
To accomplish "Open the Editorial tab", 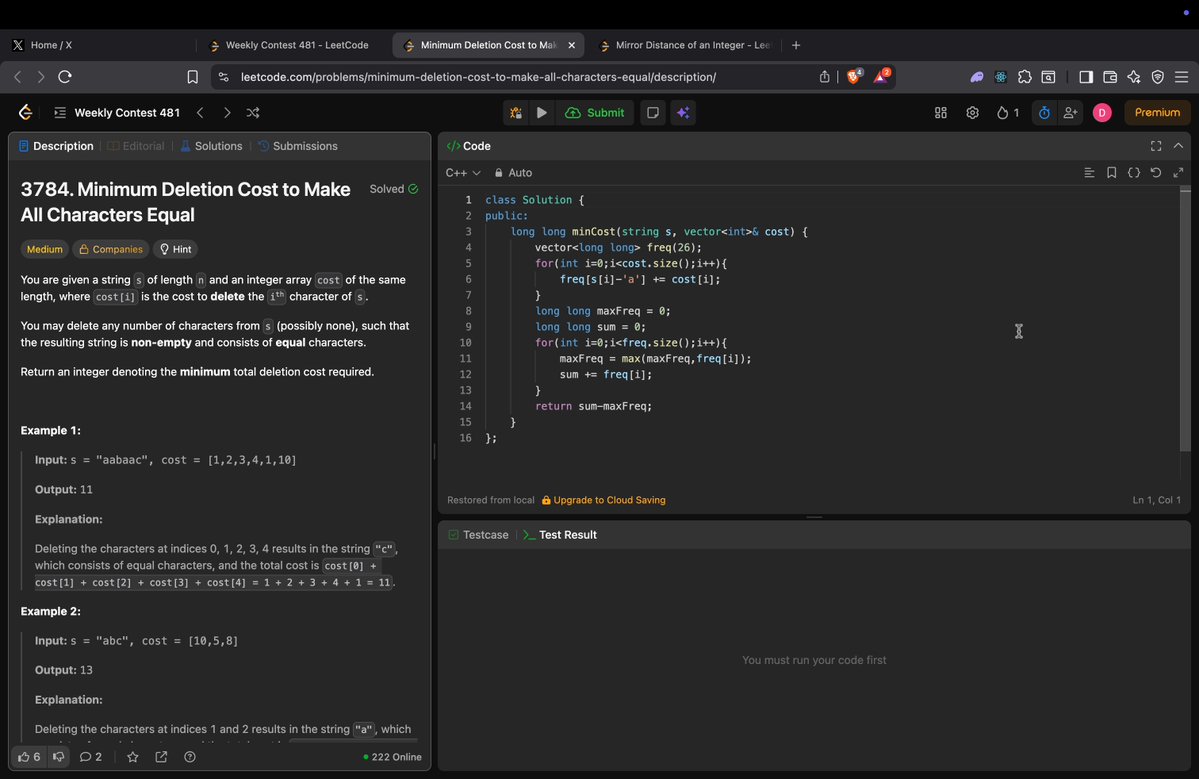I will (x=136, y=146).
